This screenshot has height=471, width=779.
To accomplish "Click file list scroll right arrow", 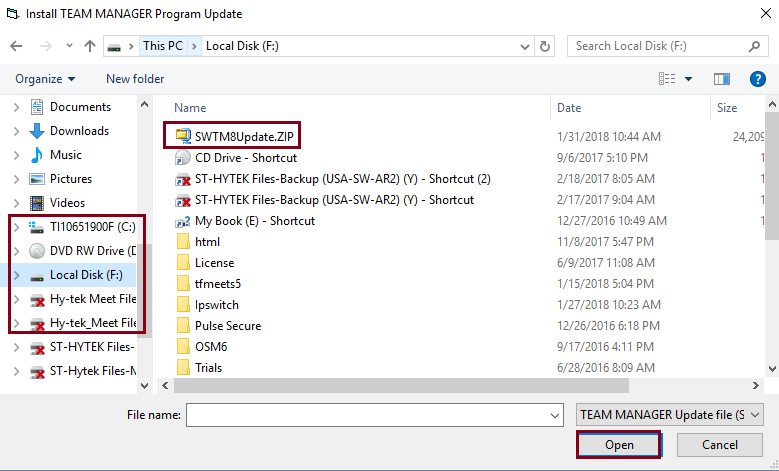I will click(x=756, y=386).
